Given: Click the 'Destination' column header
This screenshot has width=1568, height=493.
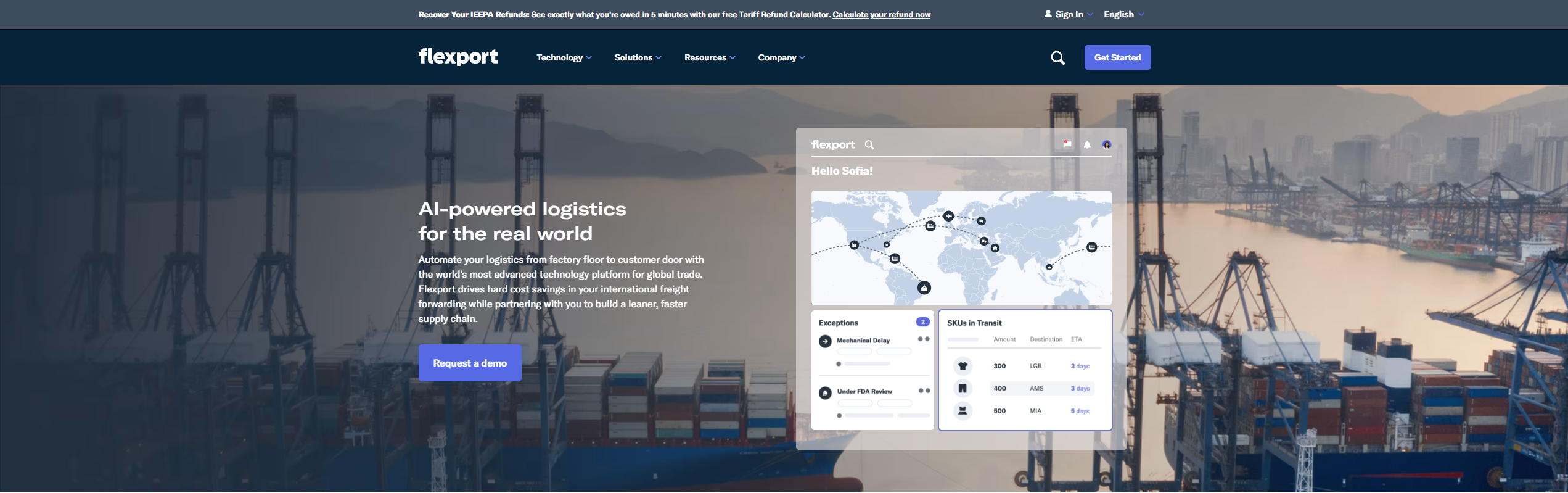Looking at the screenshot, I should [1046, 339].
